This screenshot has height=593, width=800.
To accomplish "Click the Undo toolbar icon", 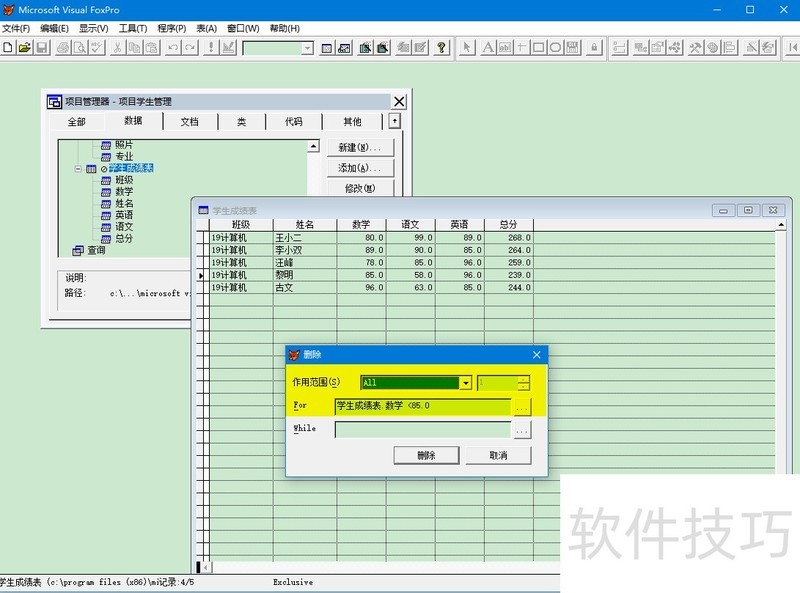I will tap(173, 47).
